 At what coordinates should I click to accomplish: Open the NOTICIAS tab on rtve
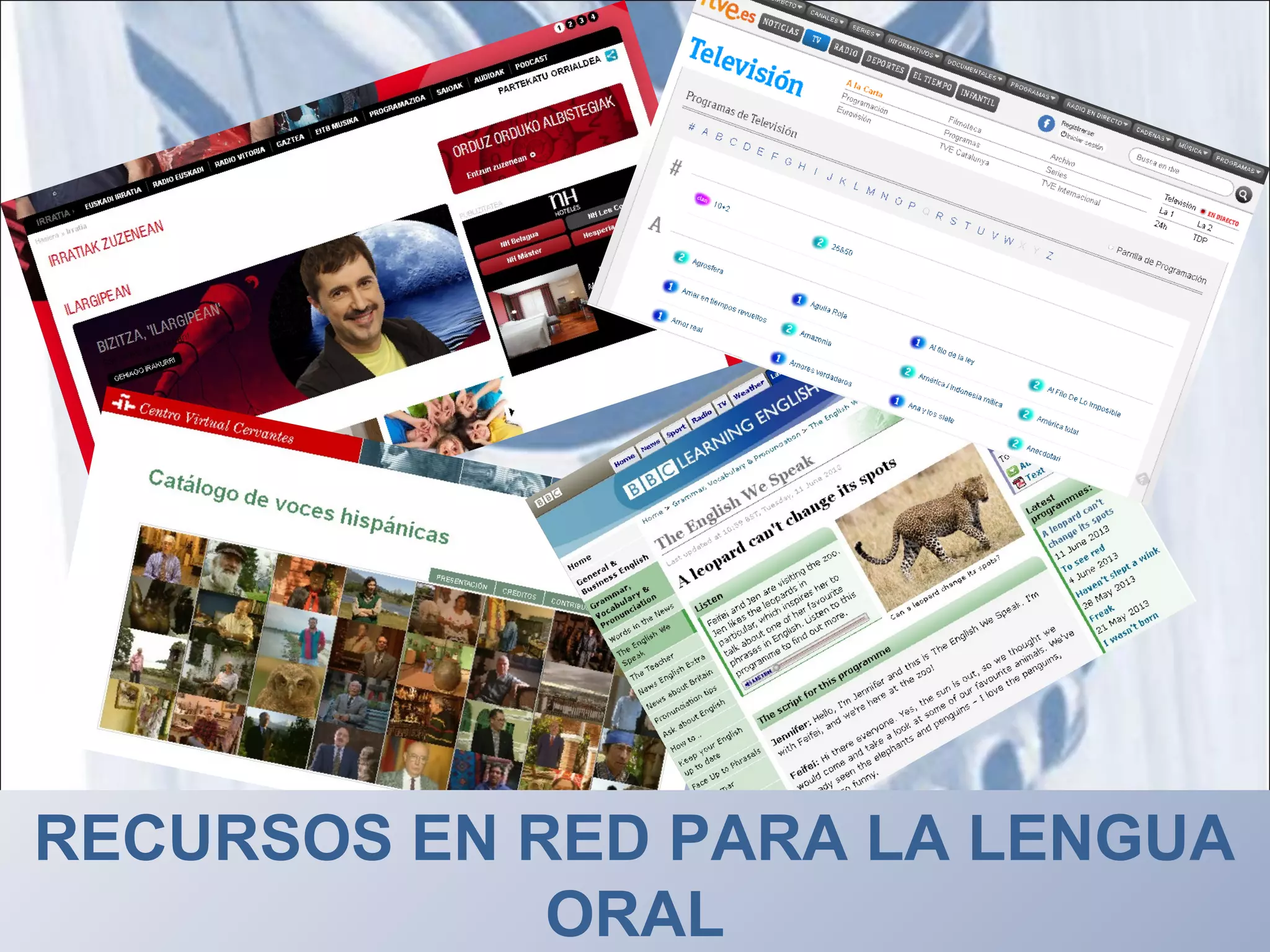coord(781,27)
